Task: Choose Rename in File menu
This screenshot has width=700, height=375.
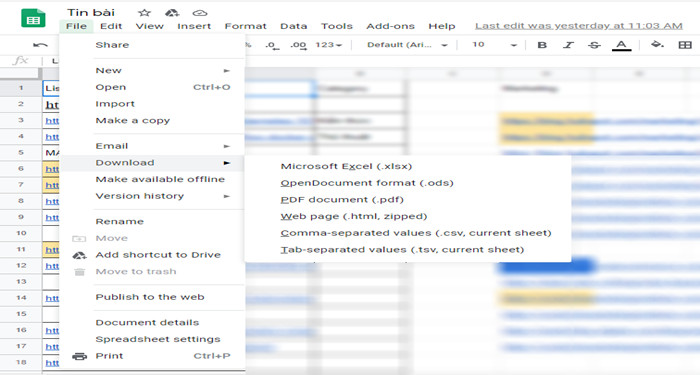Action: [152, 222]
